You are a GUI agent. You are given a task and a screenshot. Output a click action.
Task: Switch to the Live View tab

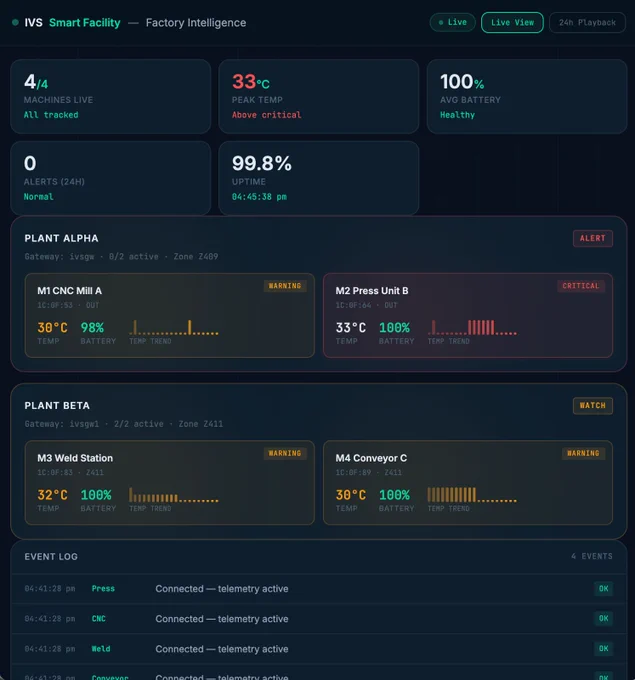pyautogui.click(x=512, y=23)
